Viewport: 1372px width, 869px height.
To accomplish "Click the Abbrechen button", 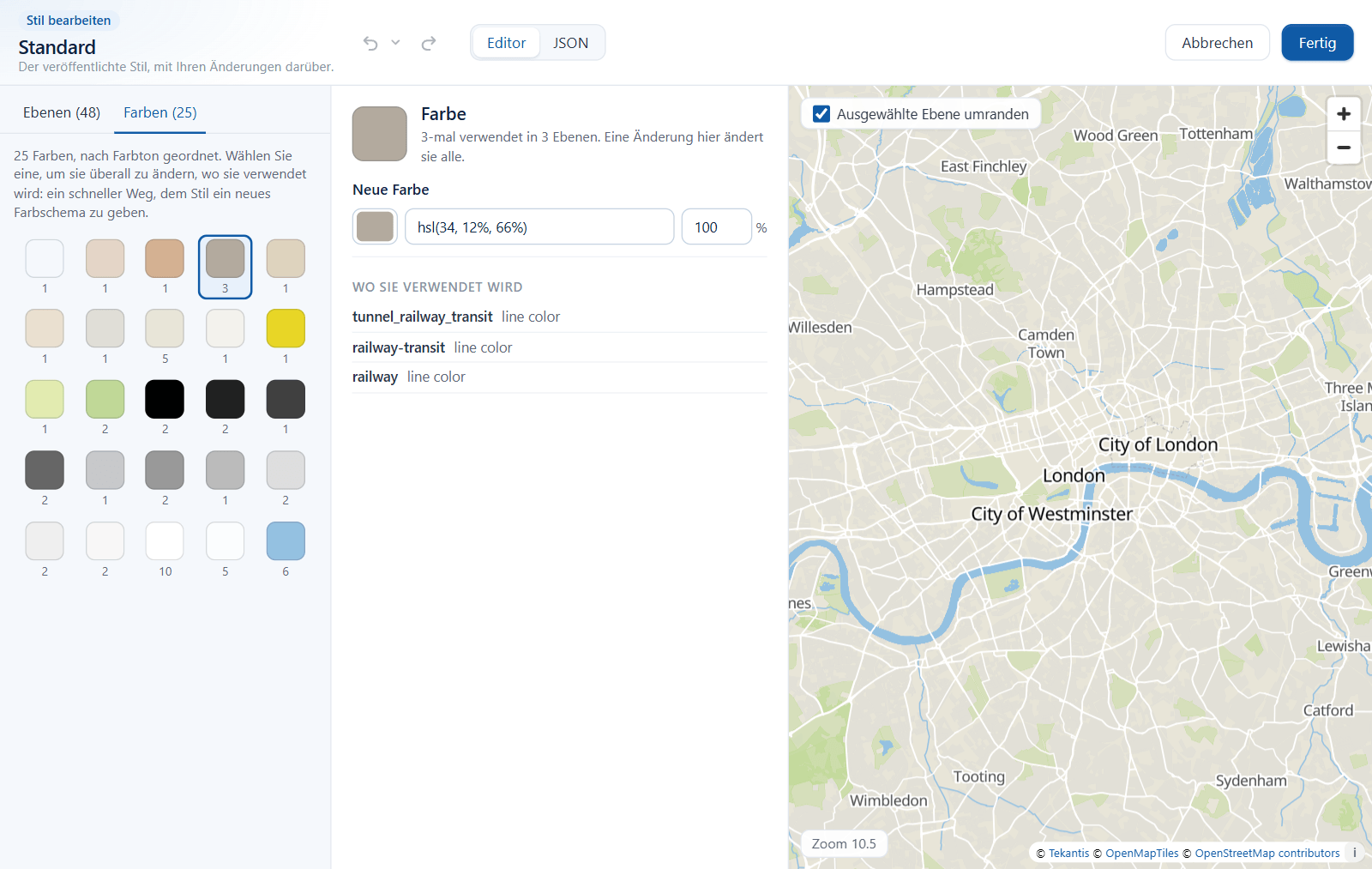I will (x=1217, y=43).
